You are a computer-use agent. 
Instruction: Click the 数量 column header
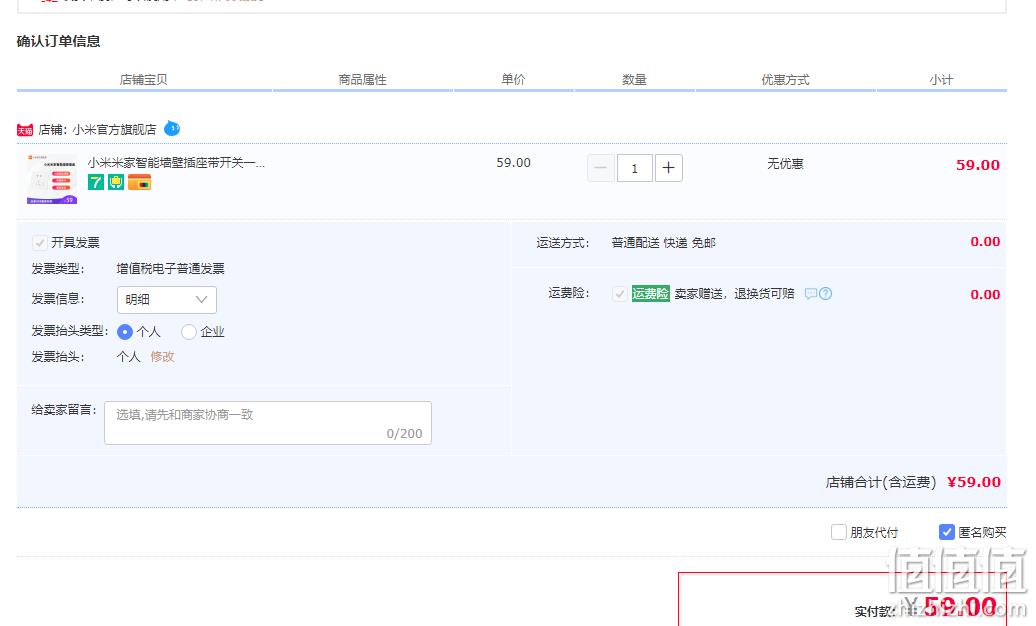(x=634, y=80)
